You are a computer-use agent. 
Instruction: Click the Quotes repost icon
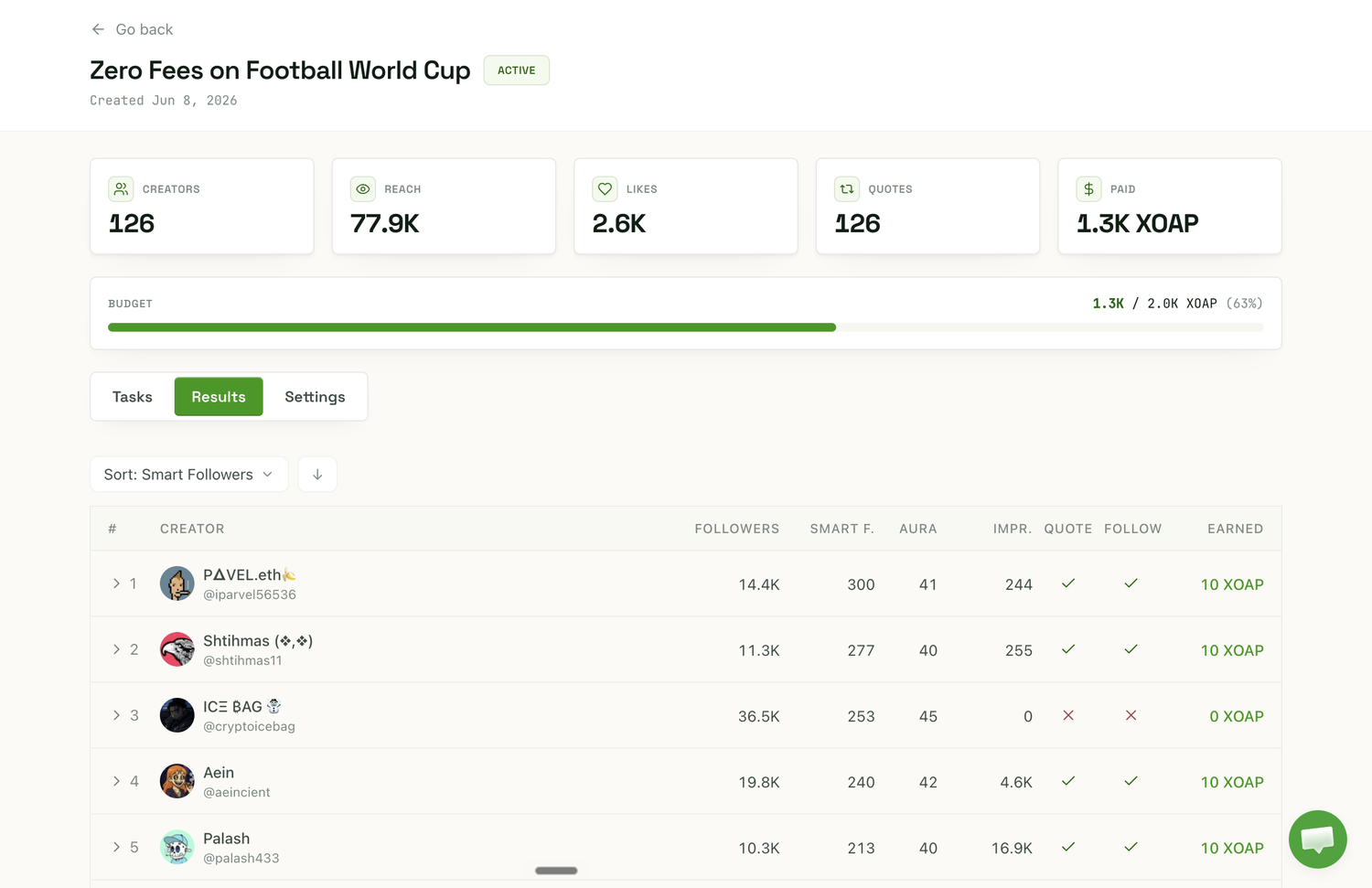tap(847, 189)
